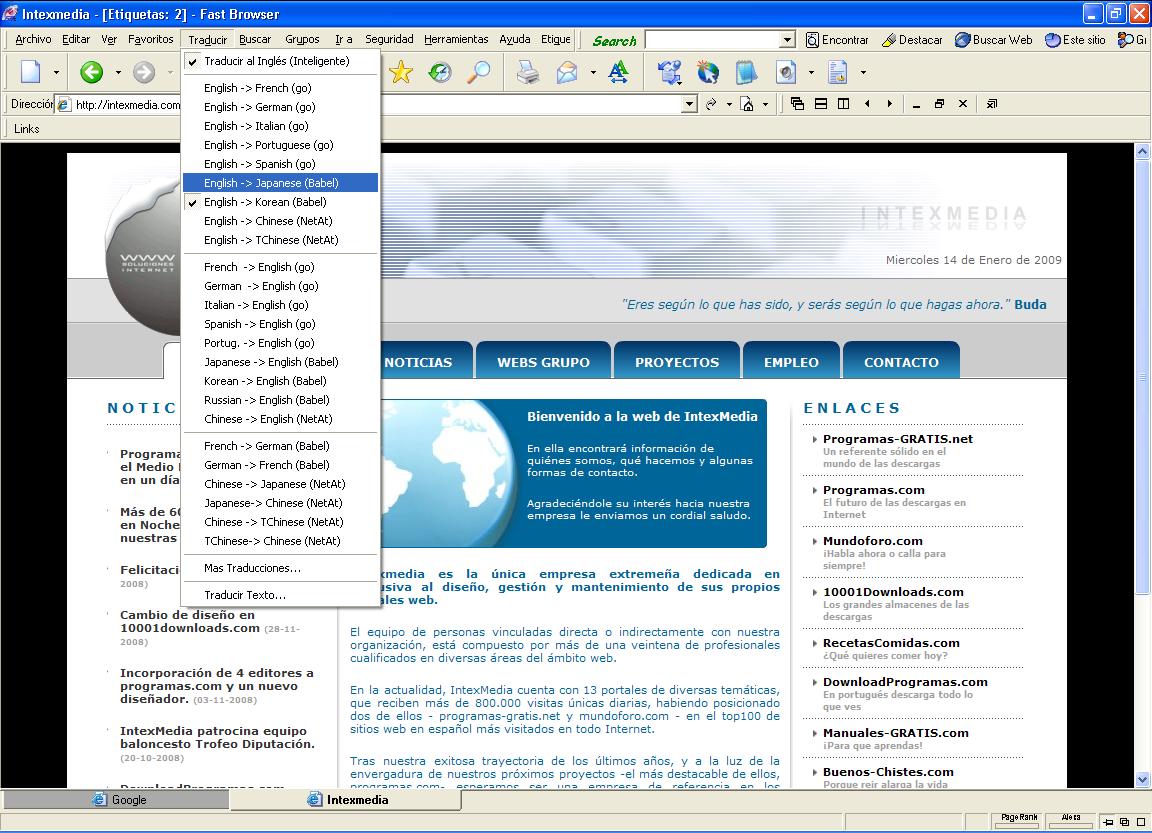Click inside the Search input field
Viewport: 1152px width, 833px height.
(712, 40)
